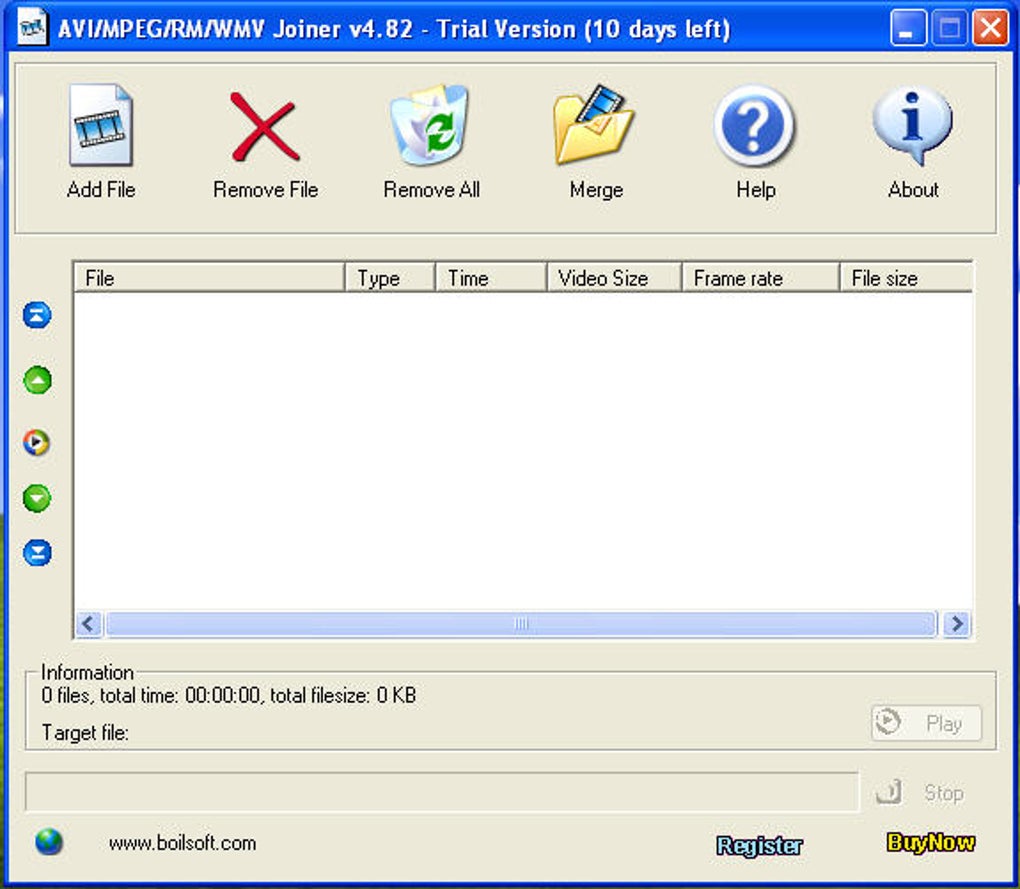Click the About label text
Image resolution: width=1020 pixels, height=889 pixels.
click(x=913, y=189)
